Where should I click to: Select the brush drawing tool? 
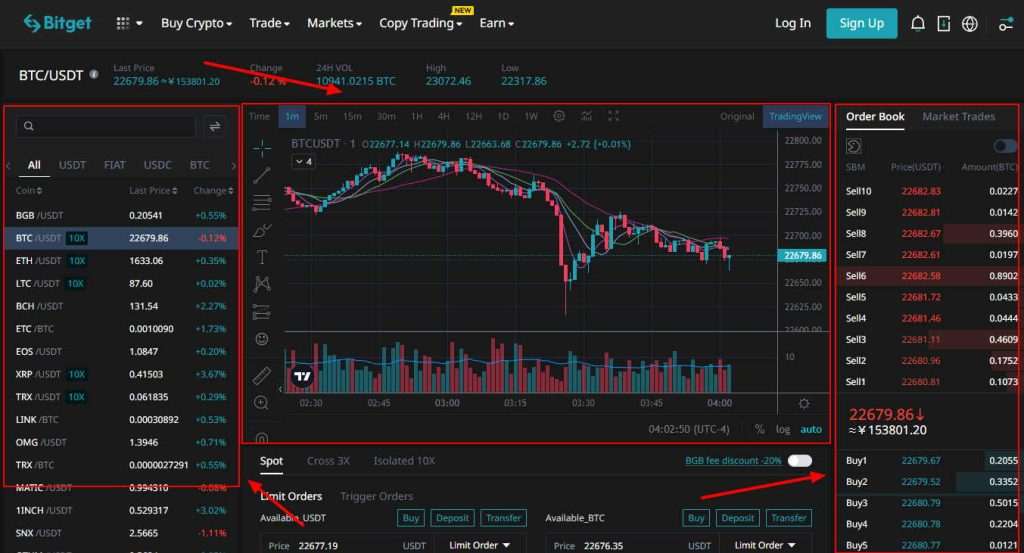262,230
